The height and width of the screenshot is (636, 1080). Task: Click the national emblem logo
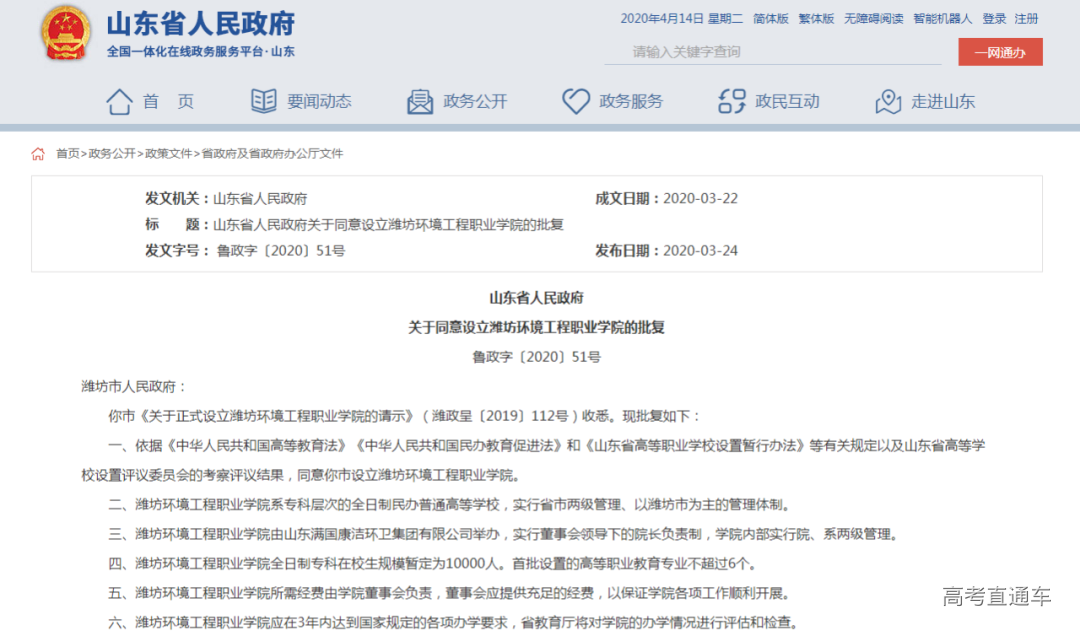click(66, 35)
